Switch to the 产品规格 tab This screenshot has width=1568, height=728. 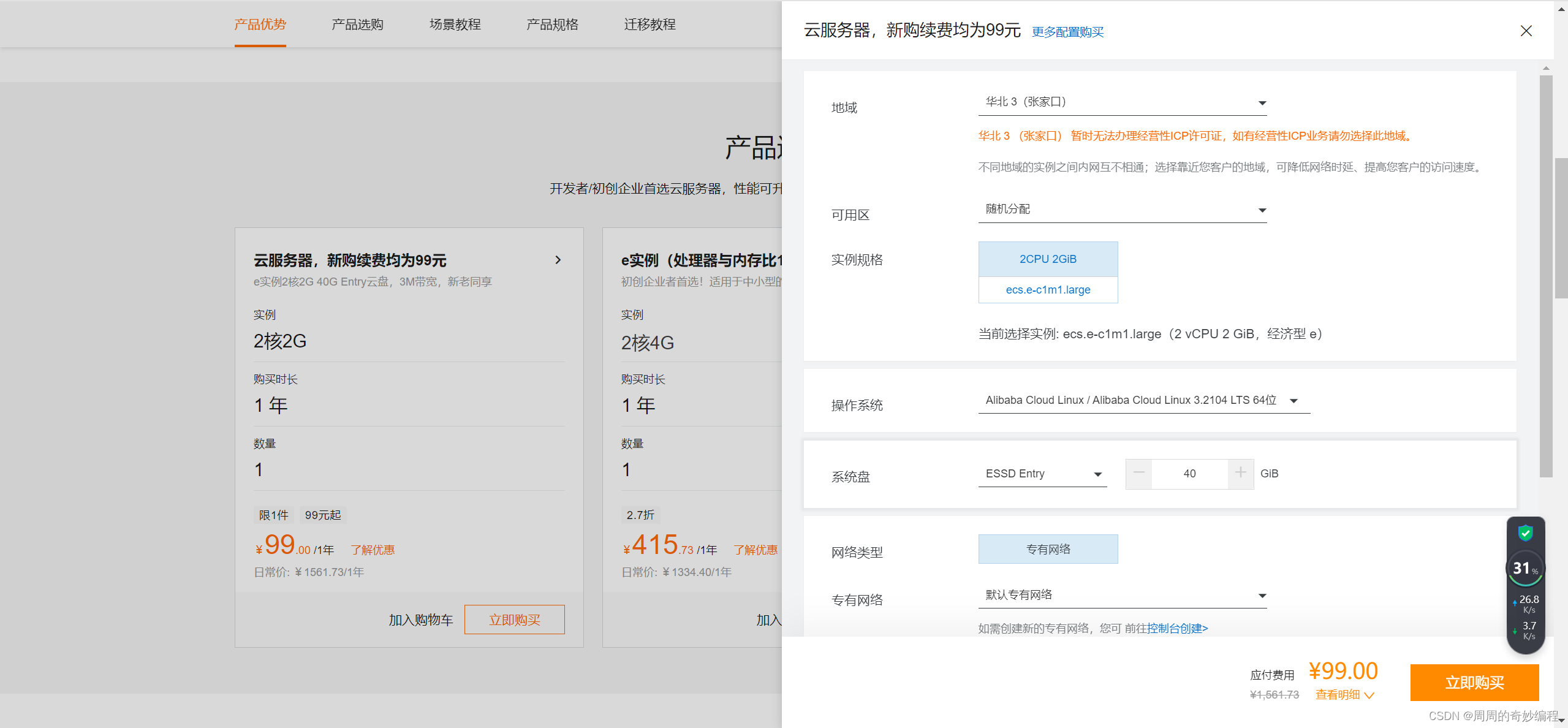click(552, 25)
